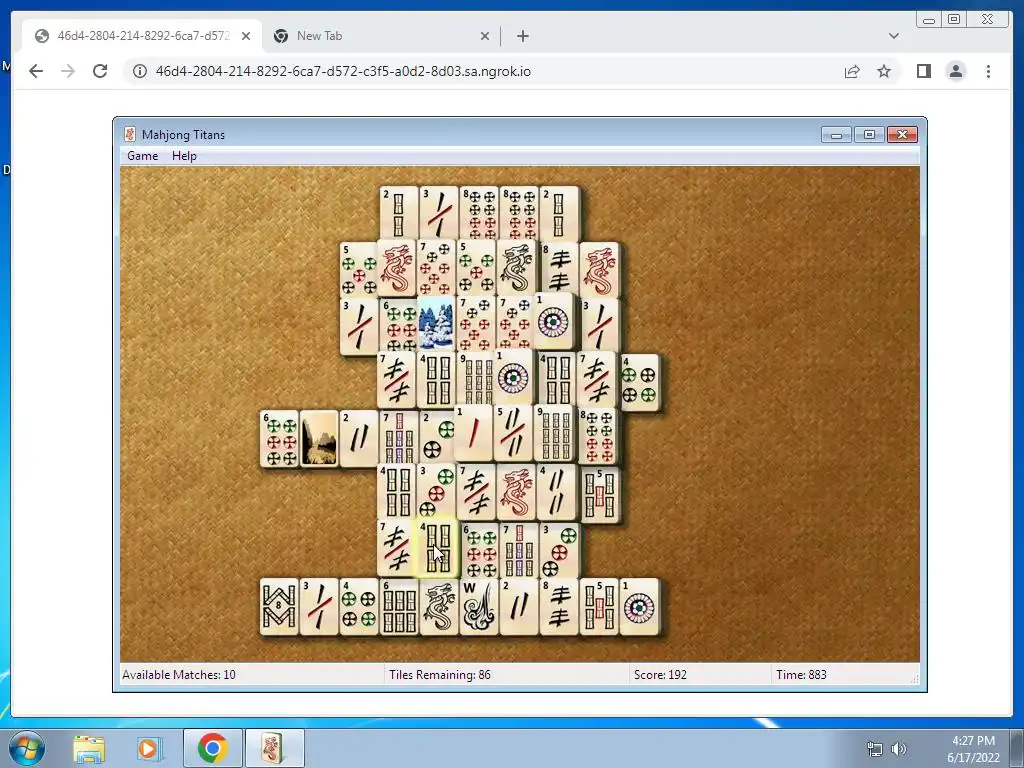Open File Explorer from the taskbar

click(89, 748)
